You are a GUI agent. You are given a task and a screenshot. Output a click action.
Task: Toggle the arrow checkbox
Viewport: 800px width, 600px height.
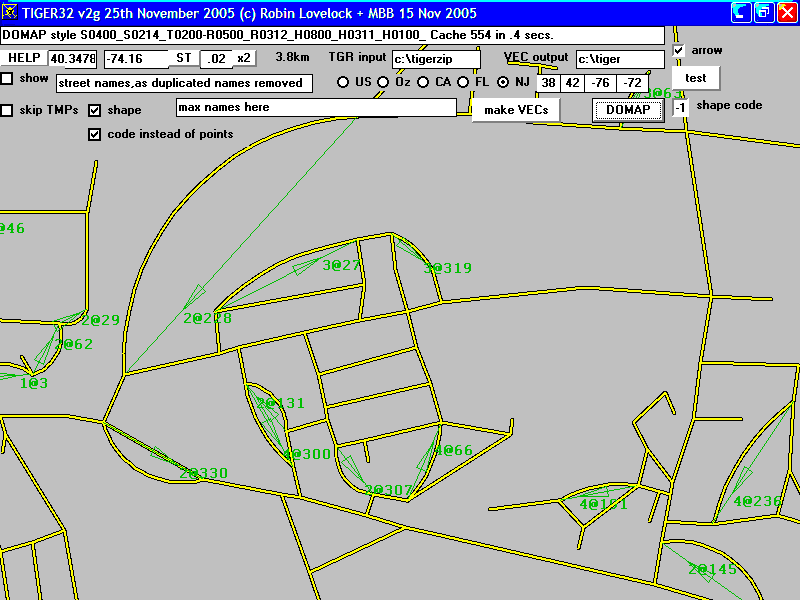(x=679, y=50)
